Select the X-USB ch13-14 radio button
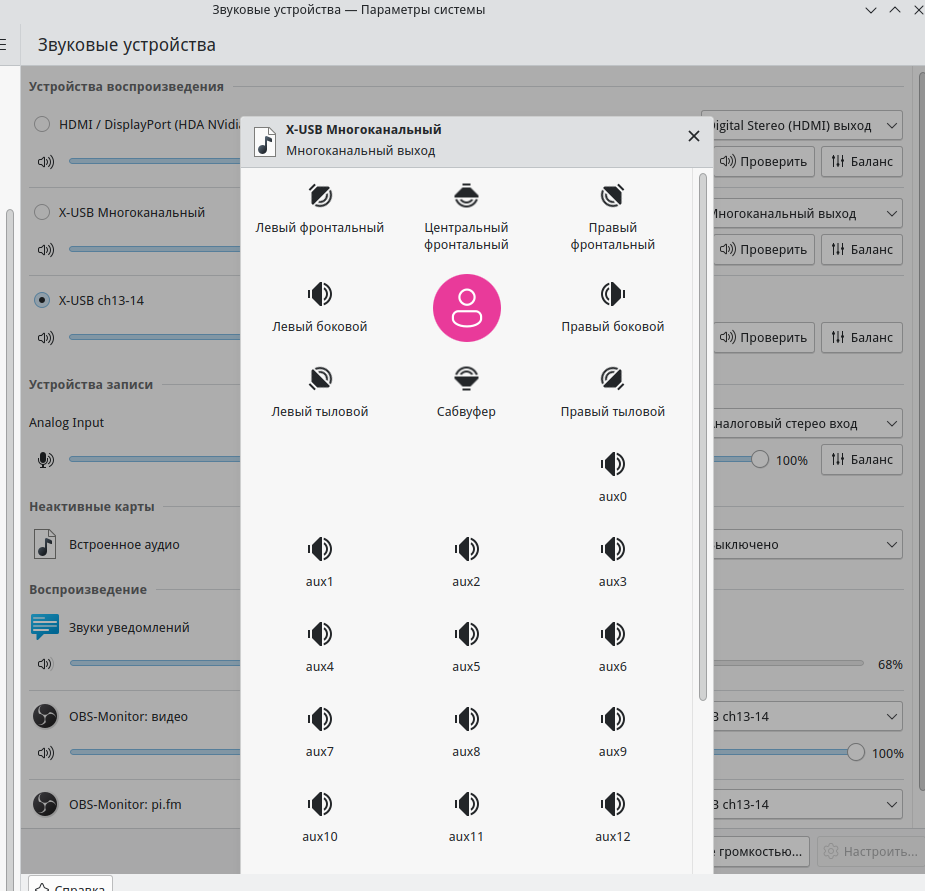 coord(42,300)
